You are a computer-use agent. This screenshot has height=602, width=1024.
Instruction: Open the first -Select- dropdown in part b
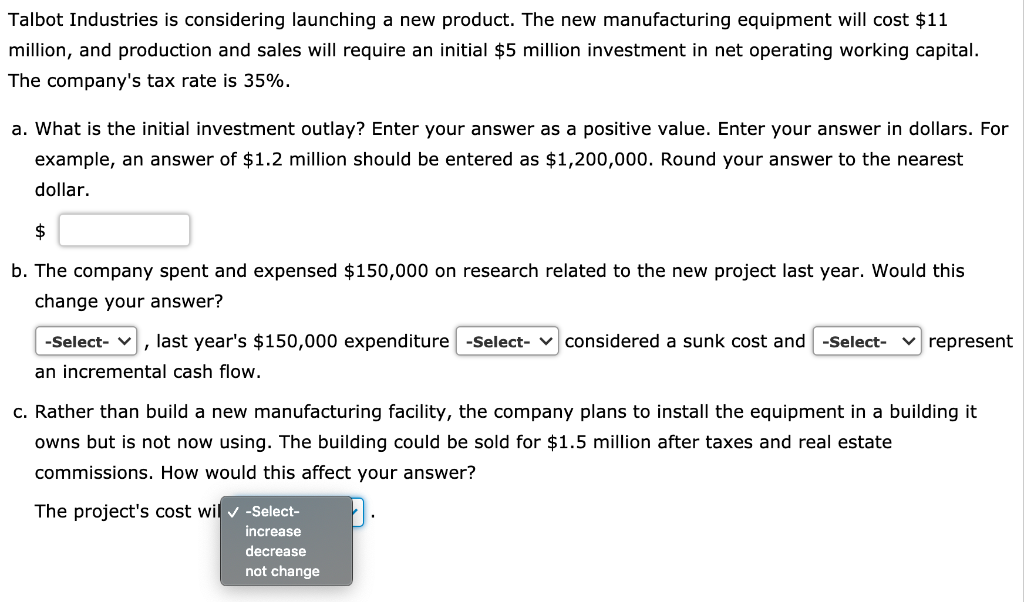point(86,341)
